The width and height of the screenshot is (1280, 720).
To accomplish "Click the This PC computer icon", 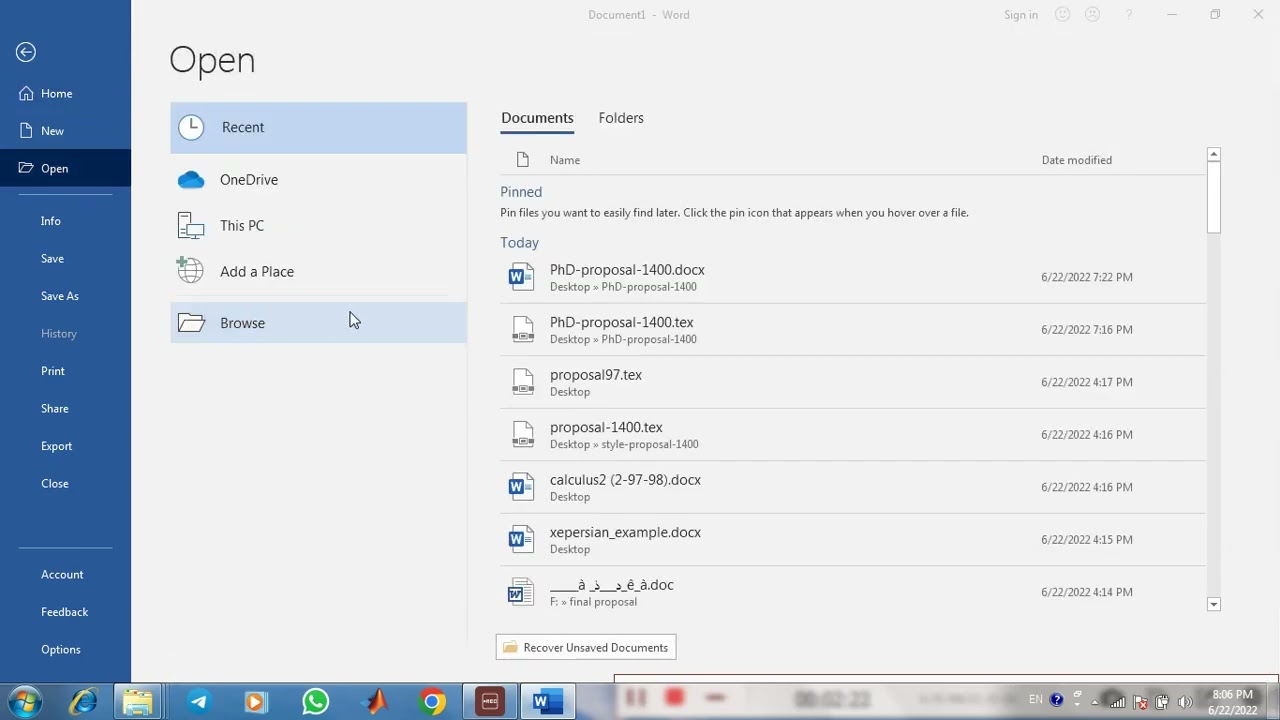I will [191, 226].
